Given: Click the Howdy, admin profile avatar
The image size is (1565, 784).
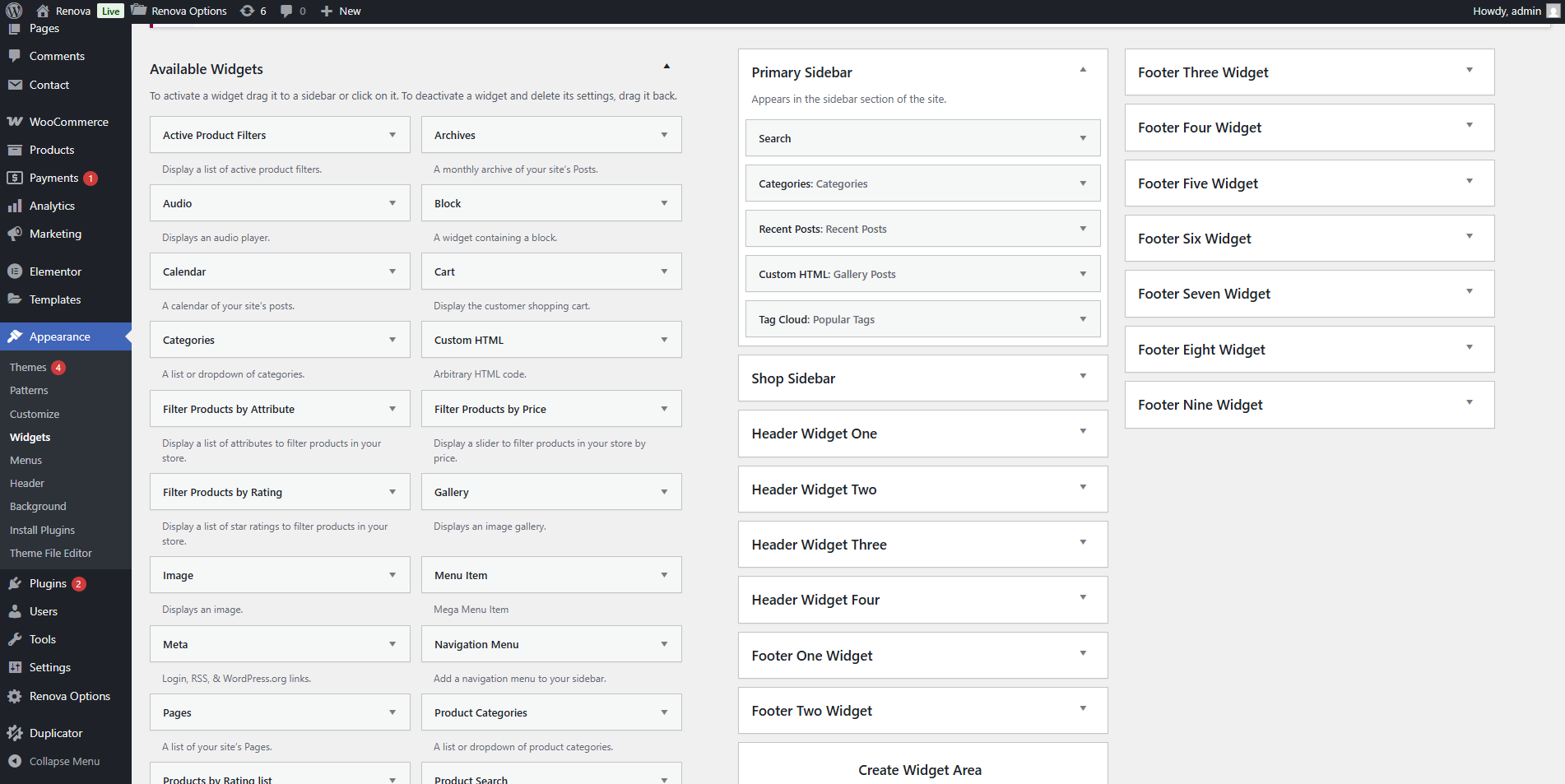Looking at the screenshot, I should tap(1552, 11).
